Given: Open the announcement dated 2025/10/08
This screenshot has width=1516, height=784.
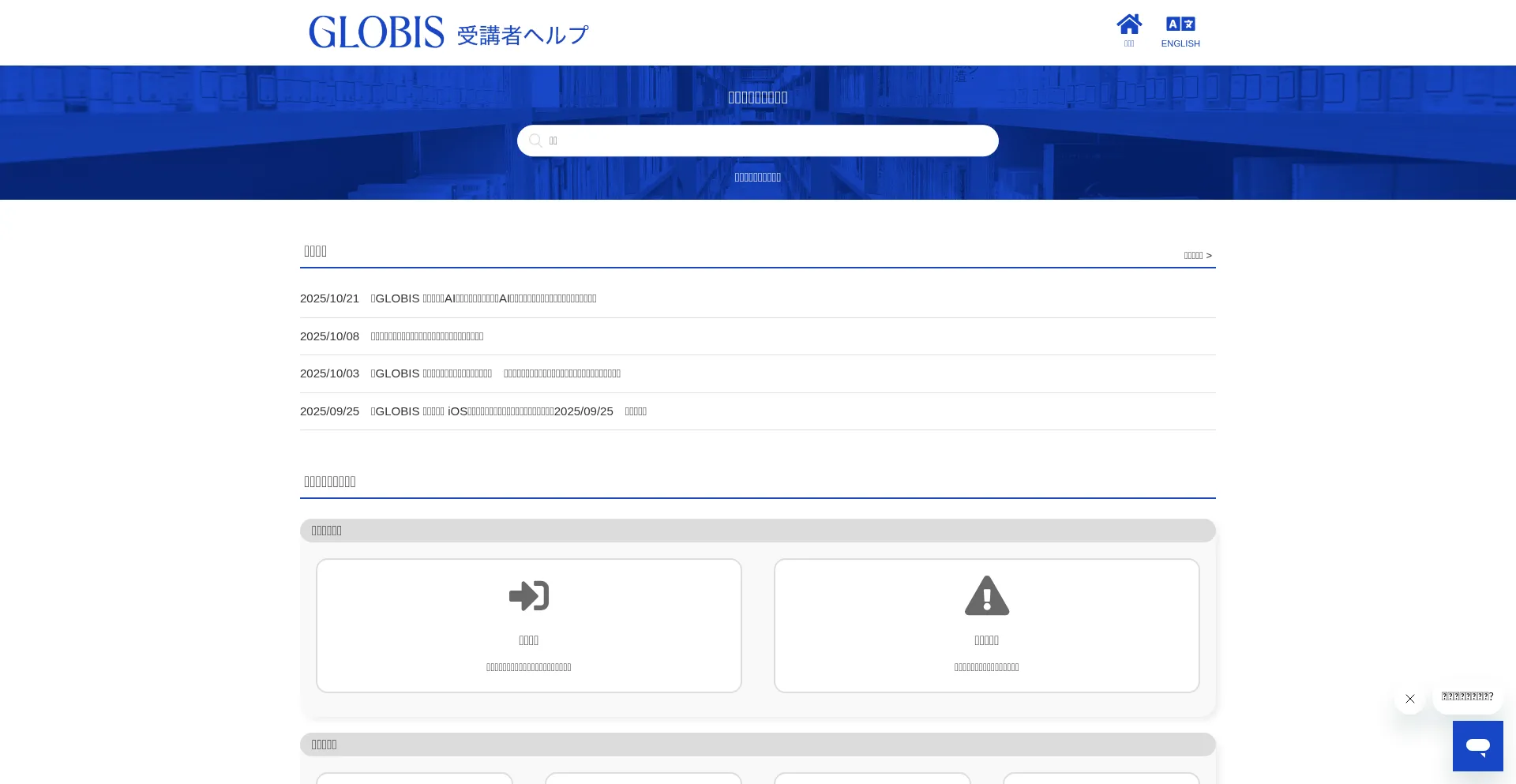Looking at the screenshot, I should [427, 336].
